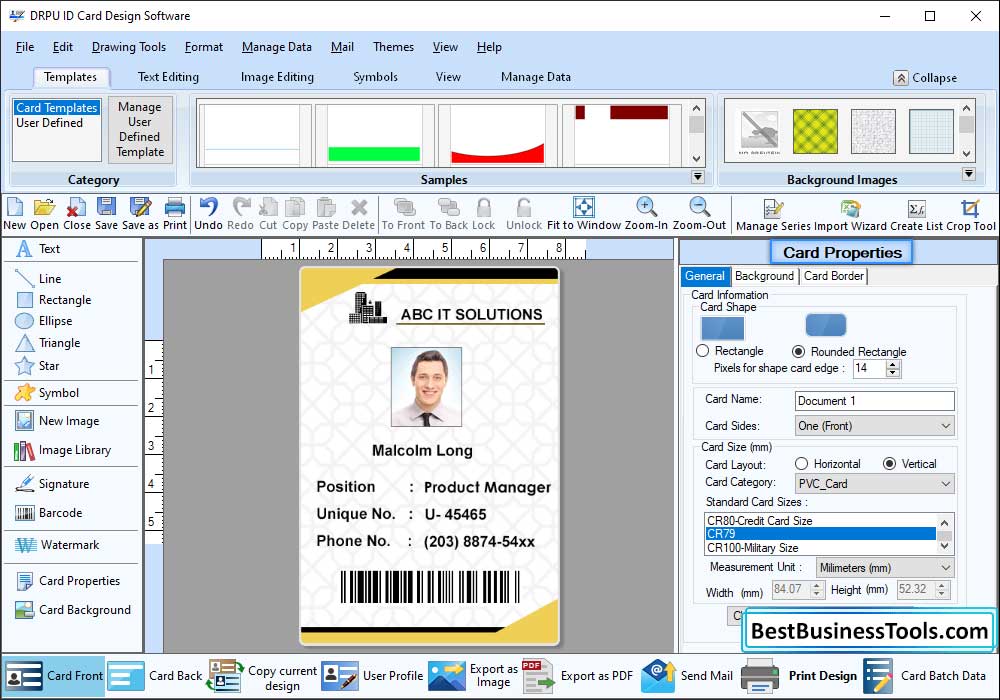This screenshot has height=700, width=1000.
Task: Open the Card Sides dropdown
Action: coord(874,426)
